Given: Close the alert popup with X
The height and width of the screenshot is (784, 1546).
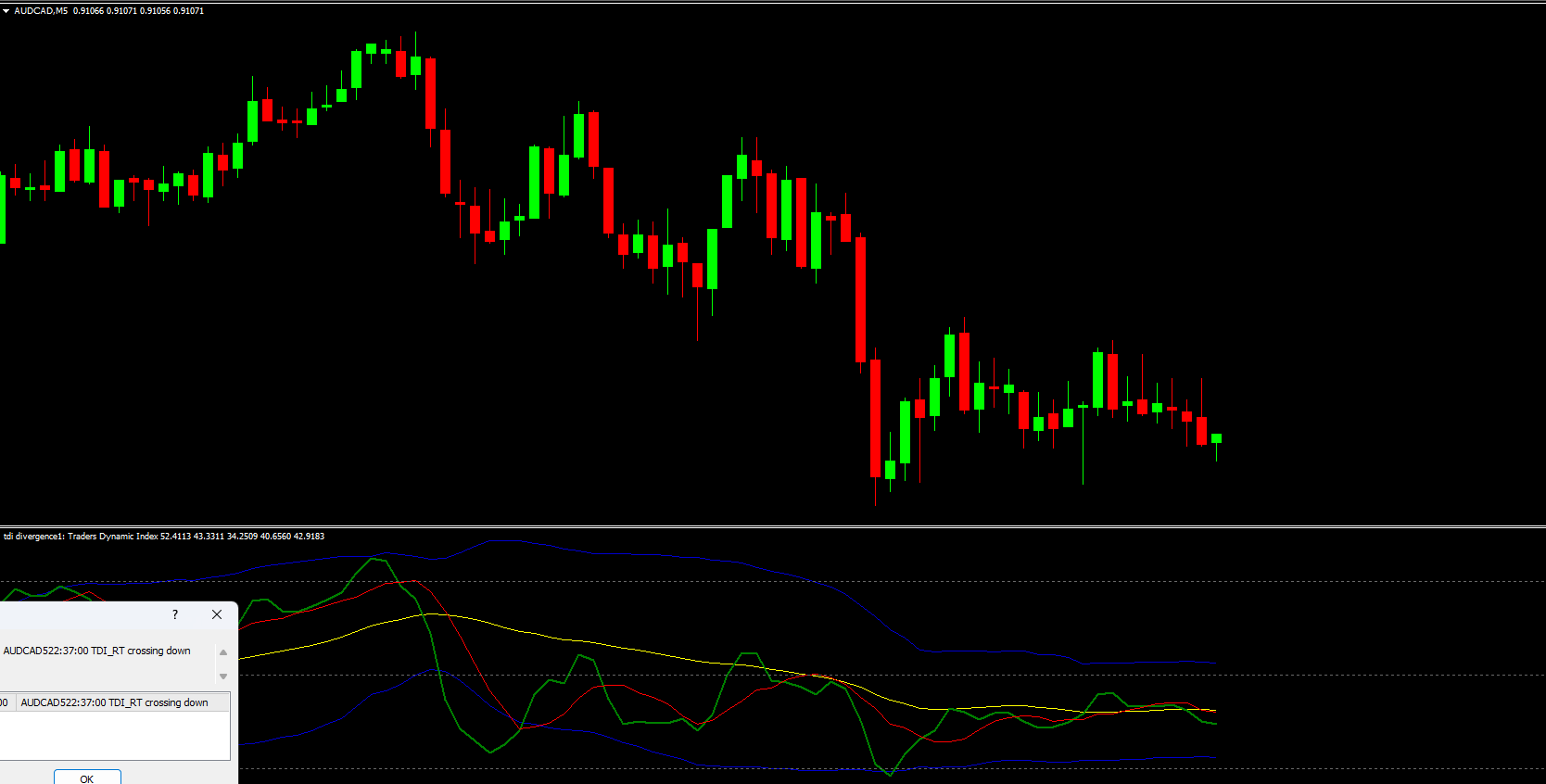Looking at the screenshot, I should coord(217,614).
